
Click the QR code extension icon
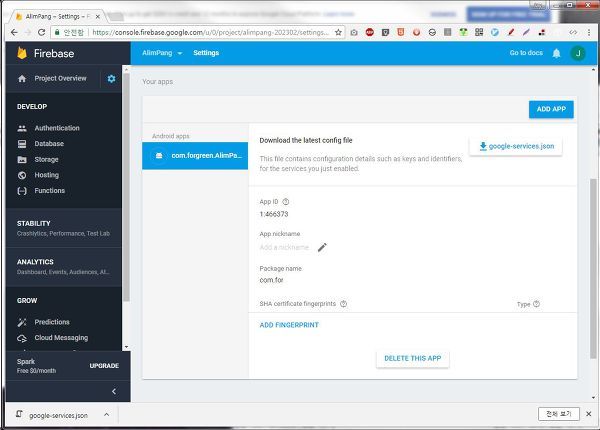(479, 33)
